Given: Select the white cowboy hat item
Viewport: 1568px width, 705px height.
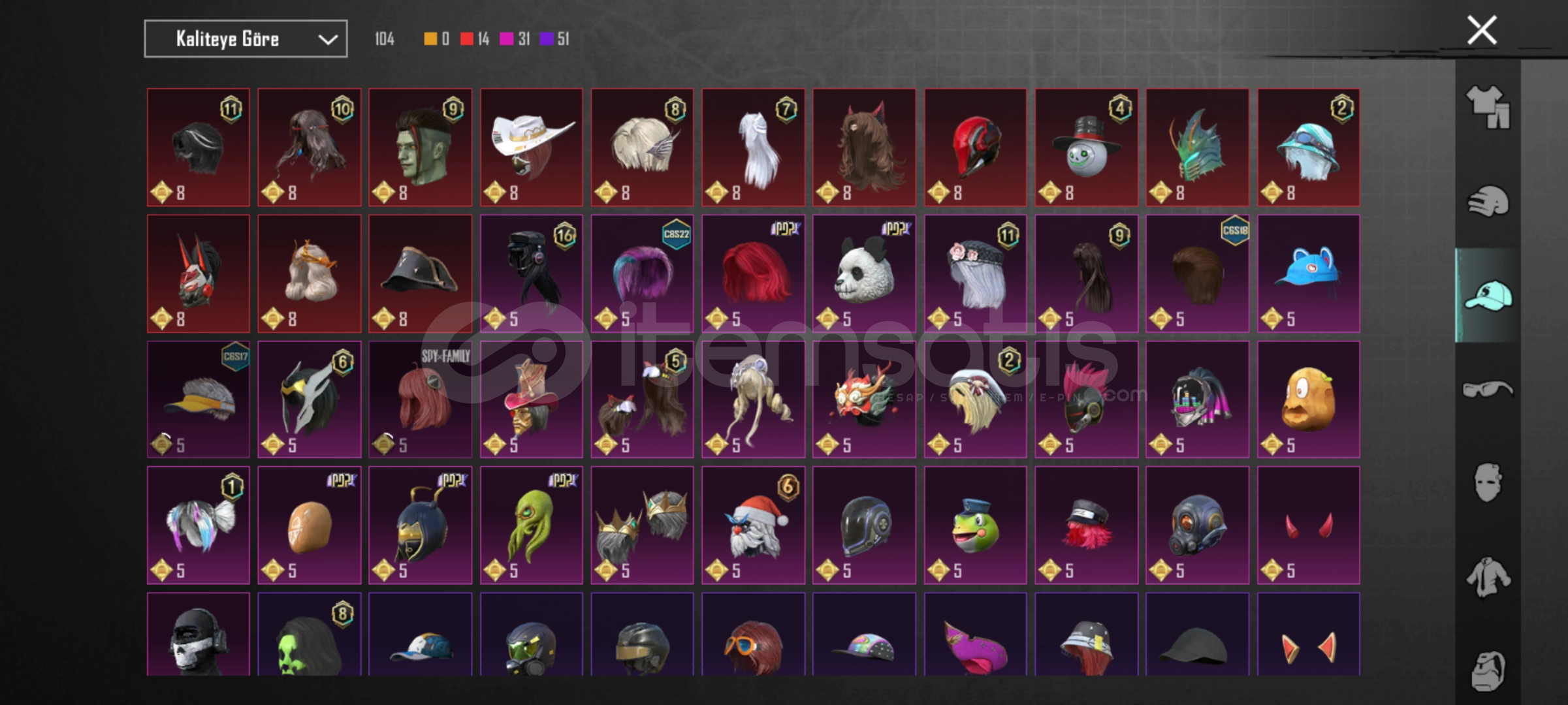Looking at the screenshot, I should tap(532, 148).
